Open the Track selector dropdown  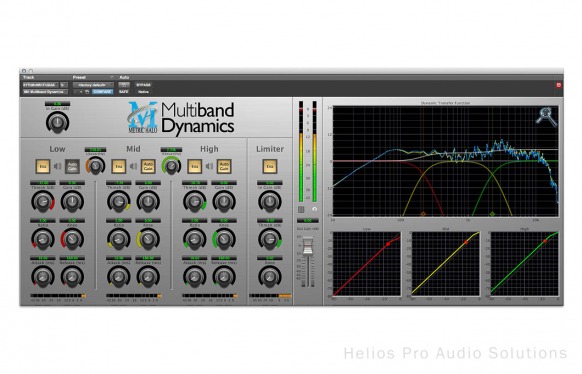[40, 85]
